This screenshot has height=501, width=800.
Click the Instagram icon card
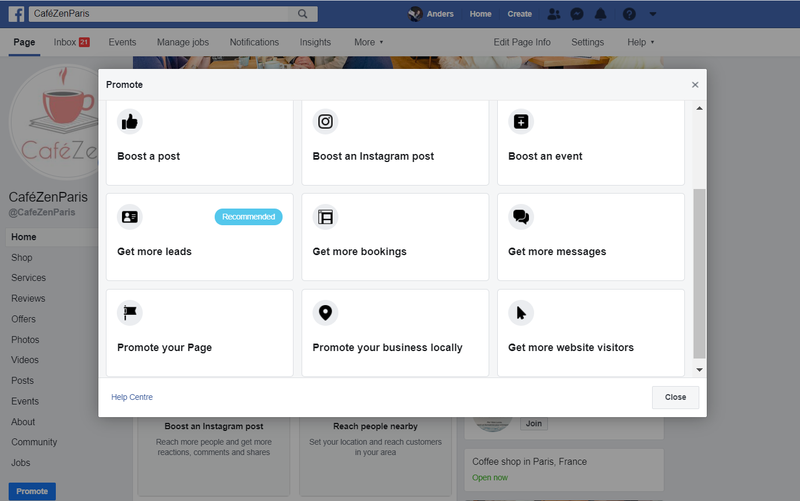click(325, 121)
